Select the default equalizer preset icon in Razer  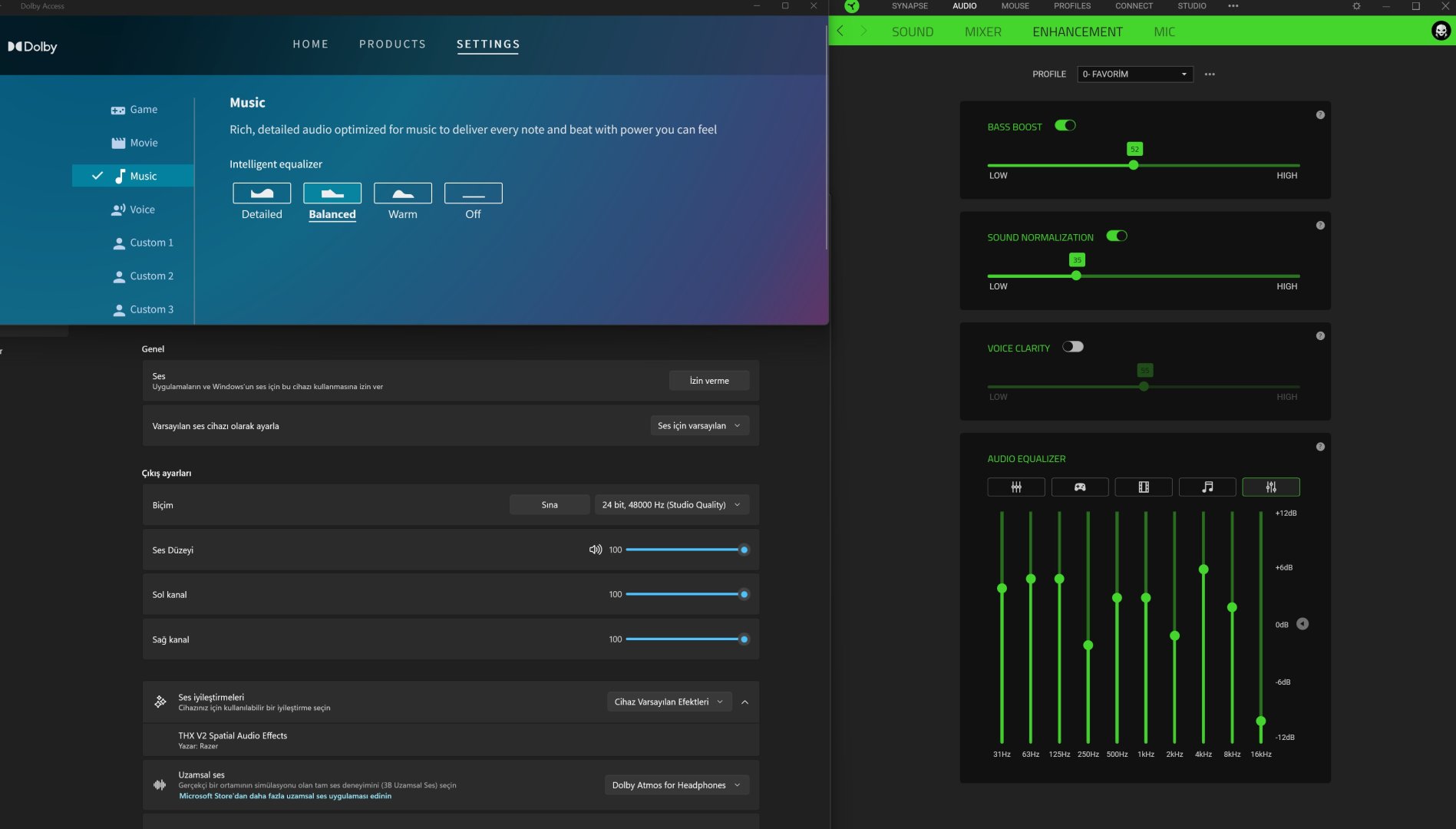(x=1016, y=487)
